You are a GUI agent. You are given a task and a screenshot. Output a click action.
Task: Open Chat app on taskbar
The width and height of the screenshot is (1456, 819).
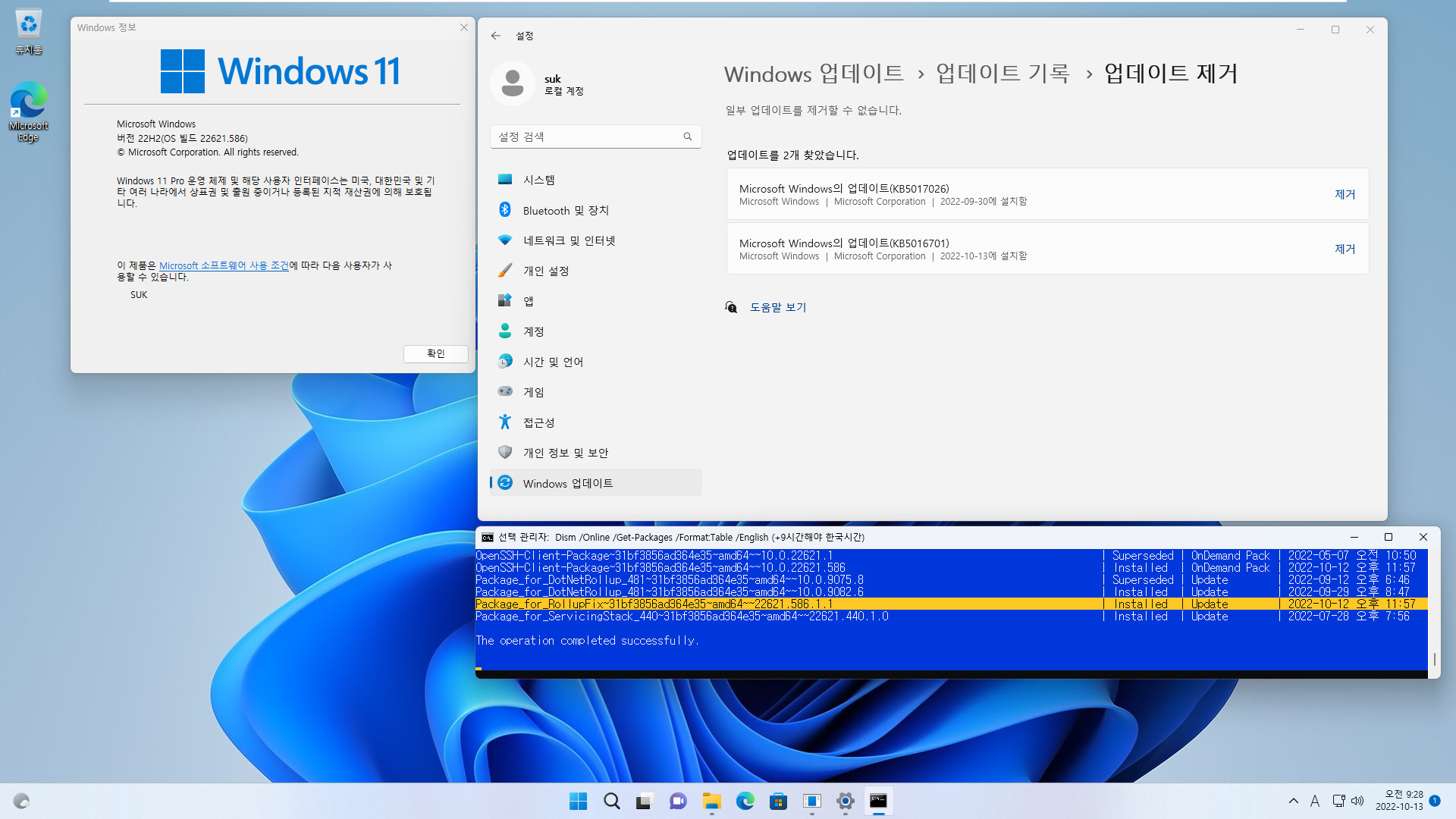point(678,801)
